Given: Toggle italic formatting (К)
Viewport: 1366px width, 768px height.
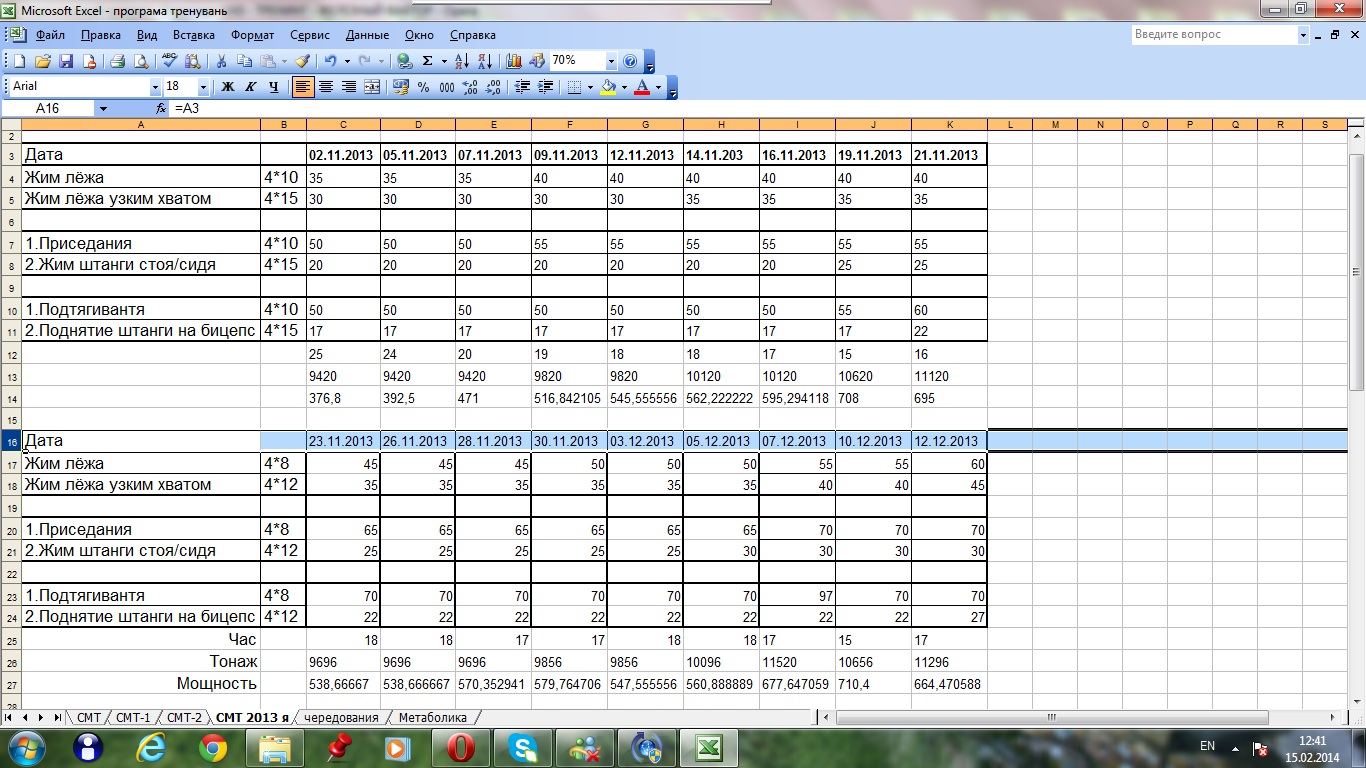Looking at the screenshot, I should click(251, 87).
